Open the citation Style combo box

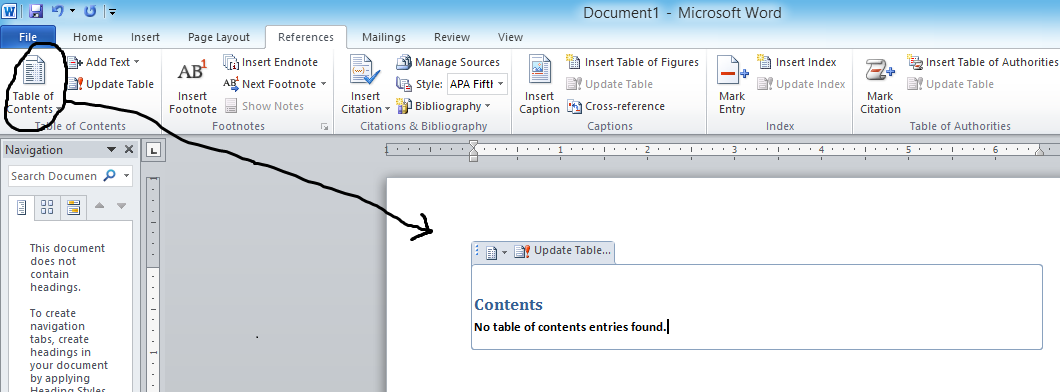tap(477, 84)
